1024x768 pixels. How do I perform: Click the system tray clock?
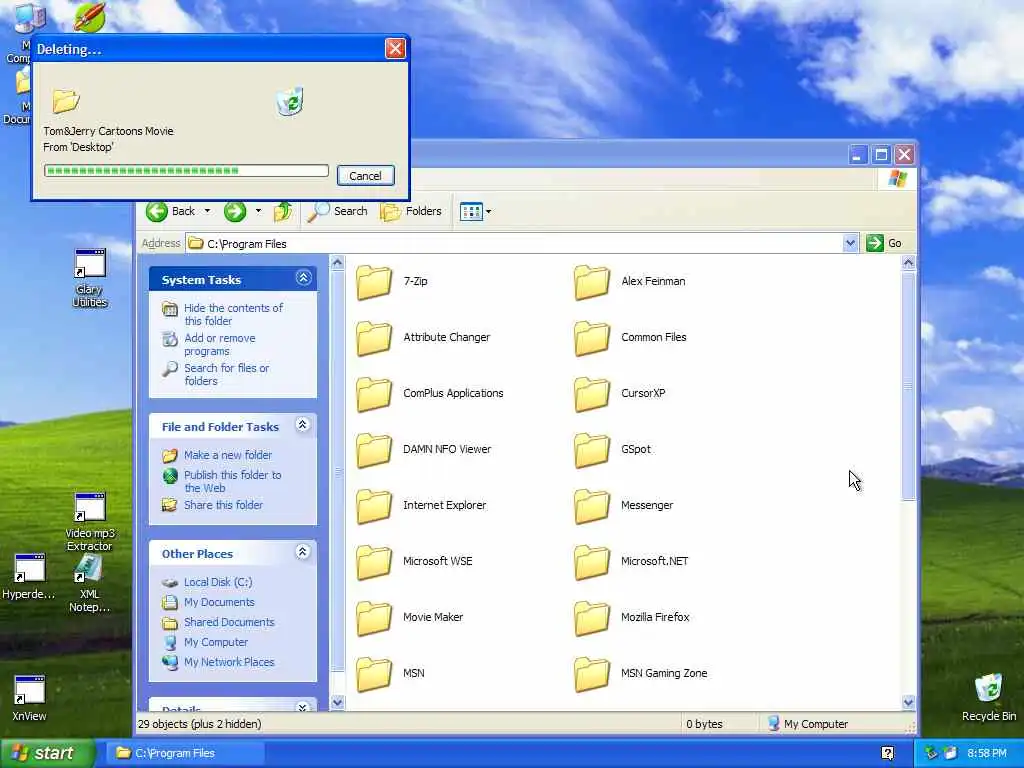point(987,753)
